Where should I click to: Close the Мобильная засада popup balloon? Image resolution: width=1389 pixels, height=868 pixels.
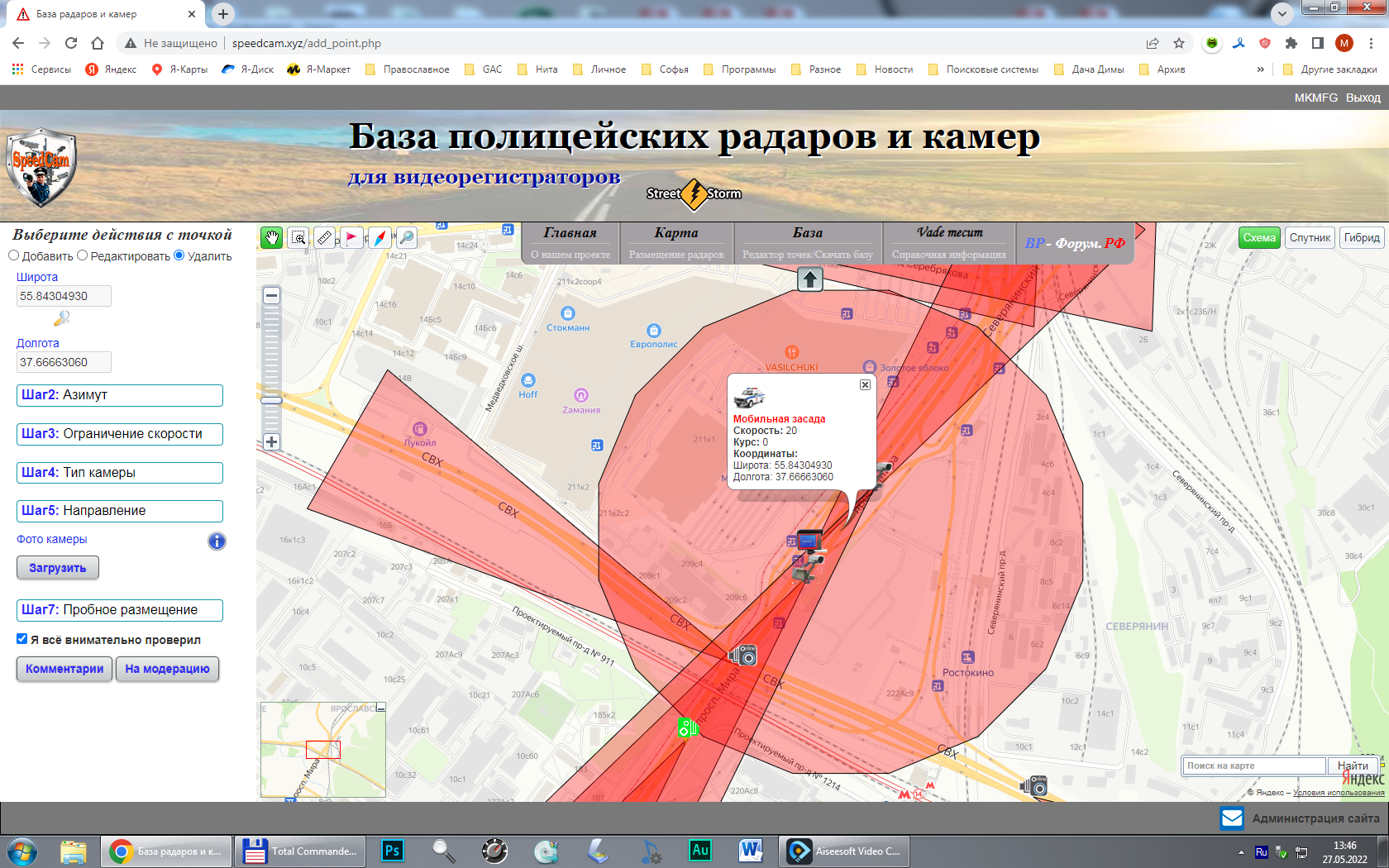pos(865,385)
